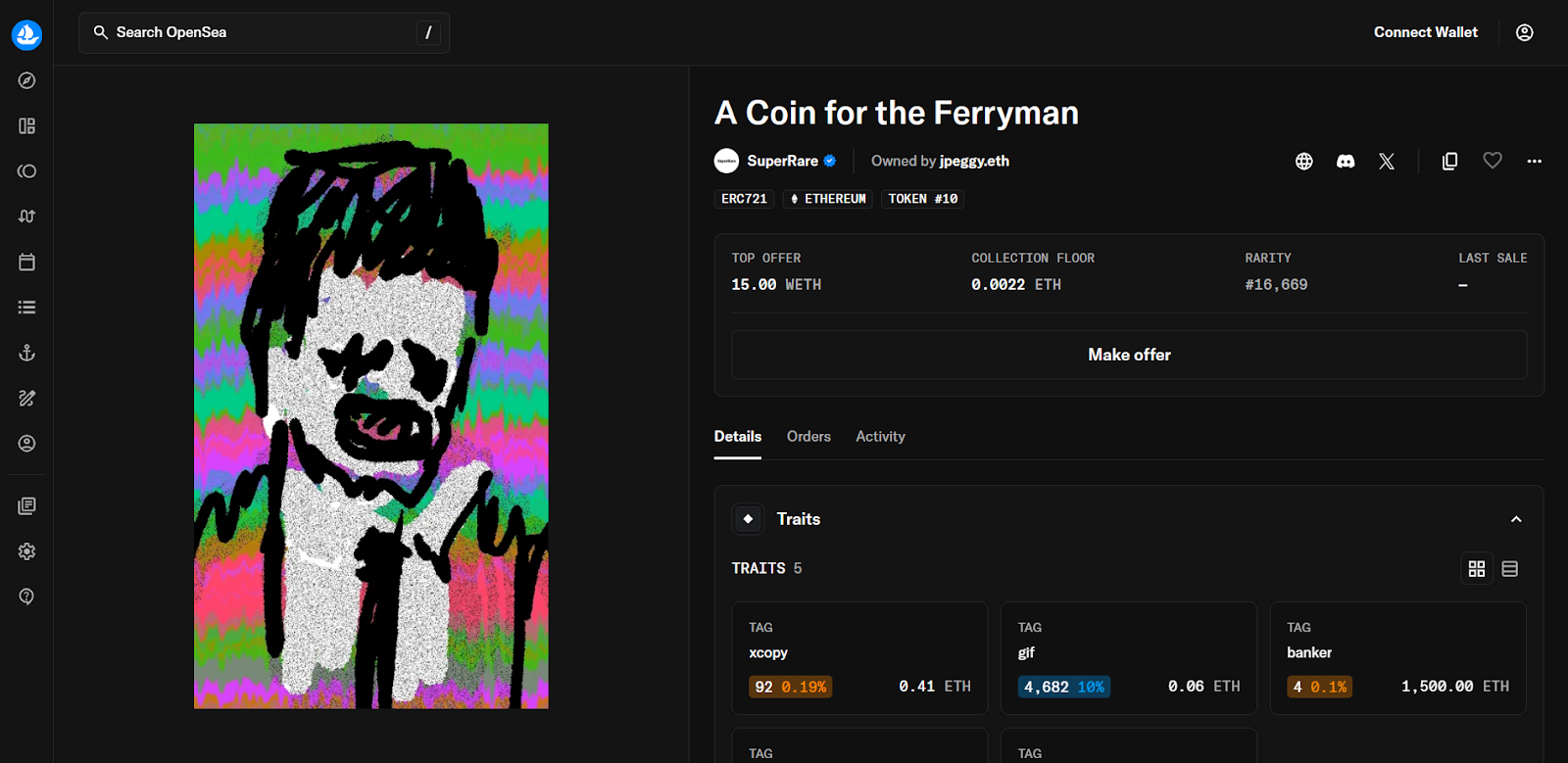
Task: Collapse the Traits section with the chevron
Action: point(1515,519)
